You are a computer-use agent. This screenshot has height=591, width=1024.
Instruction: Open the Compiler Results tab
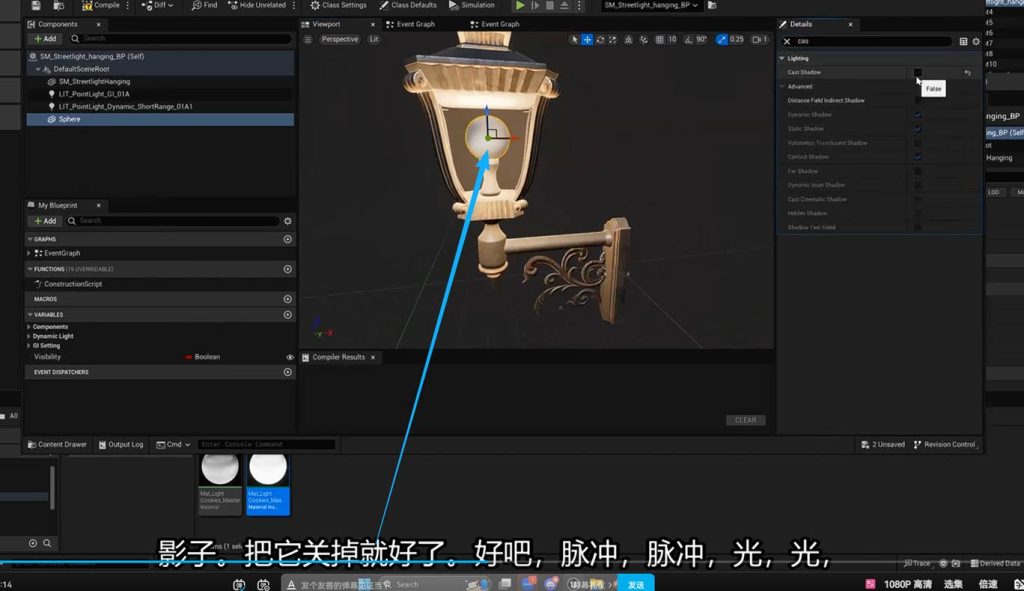[x=338, y=357]
